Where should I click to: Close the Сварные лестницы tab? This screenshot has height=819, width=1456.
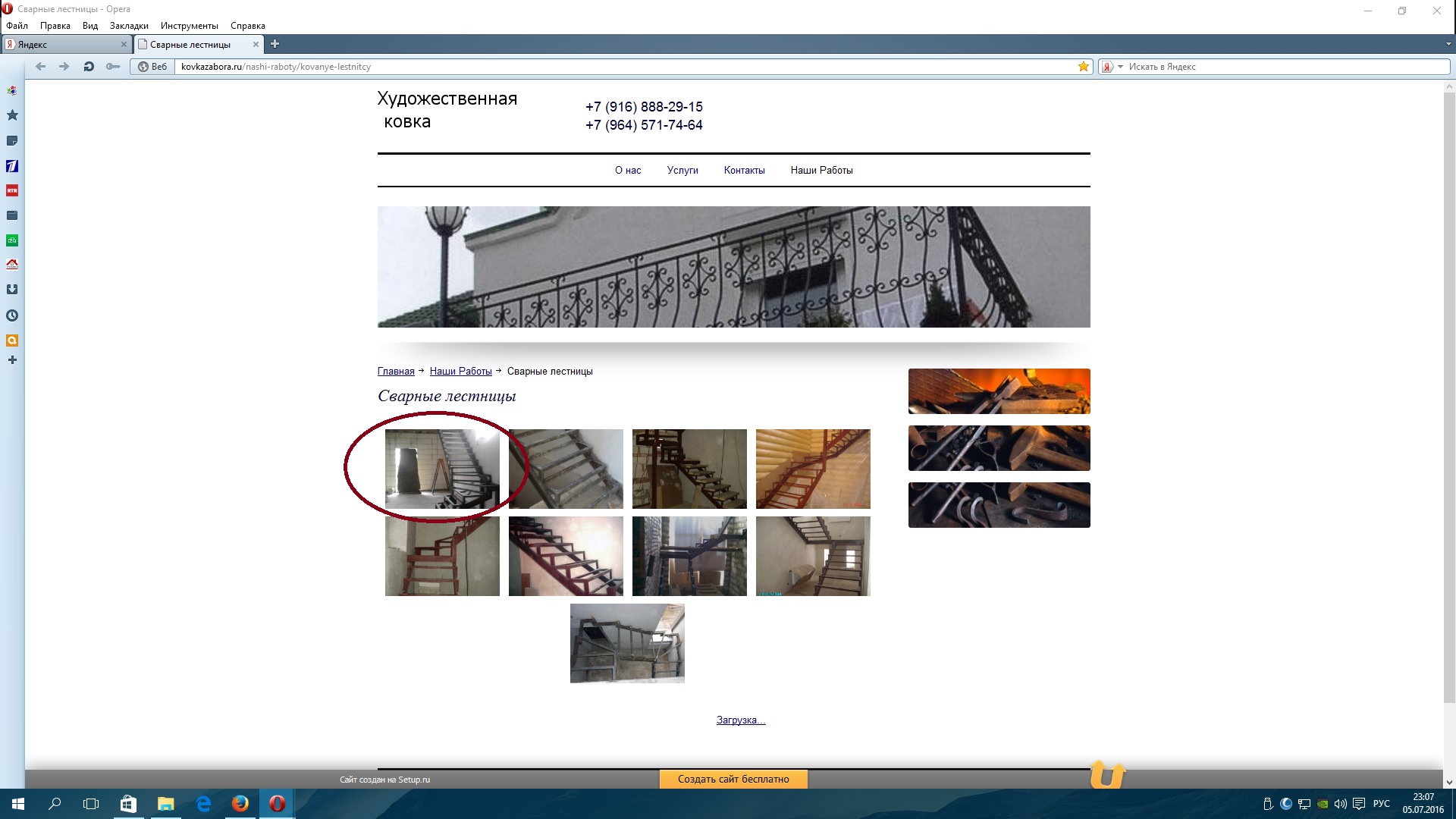(x=256, y=45)
